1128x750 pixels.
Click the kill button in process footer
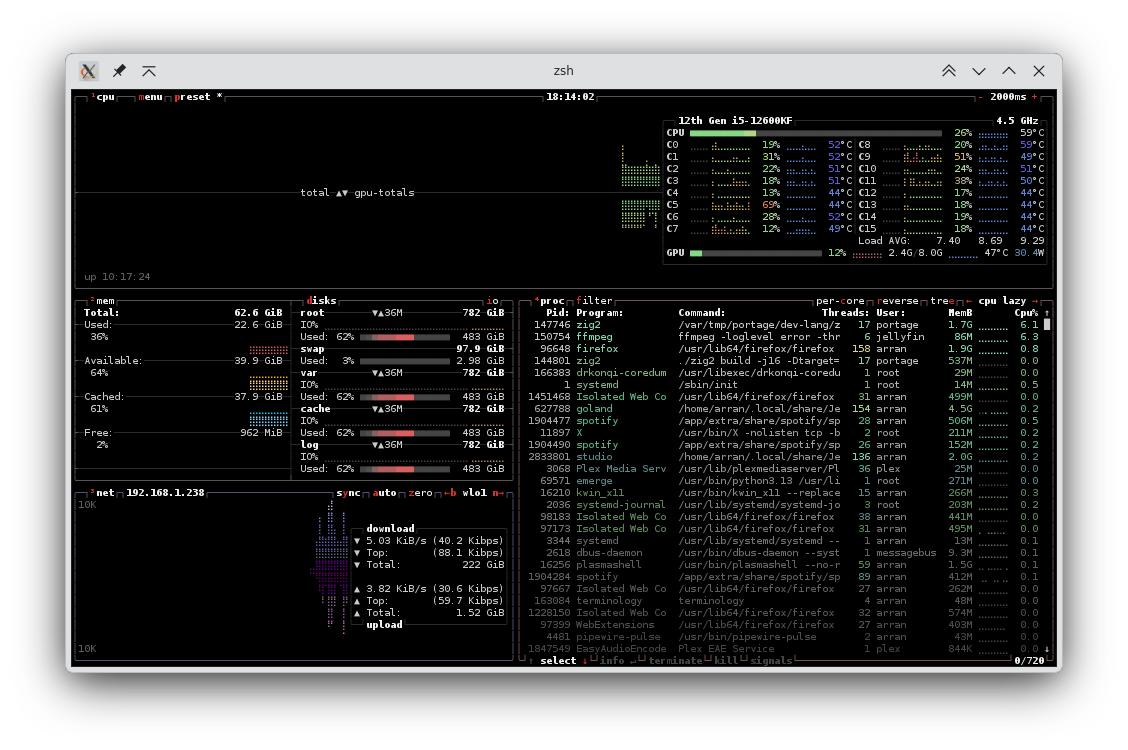point(726,661)
